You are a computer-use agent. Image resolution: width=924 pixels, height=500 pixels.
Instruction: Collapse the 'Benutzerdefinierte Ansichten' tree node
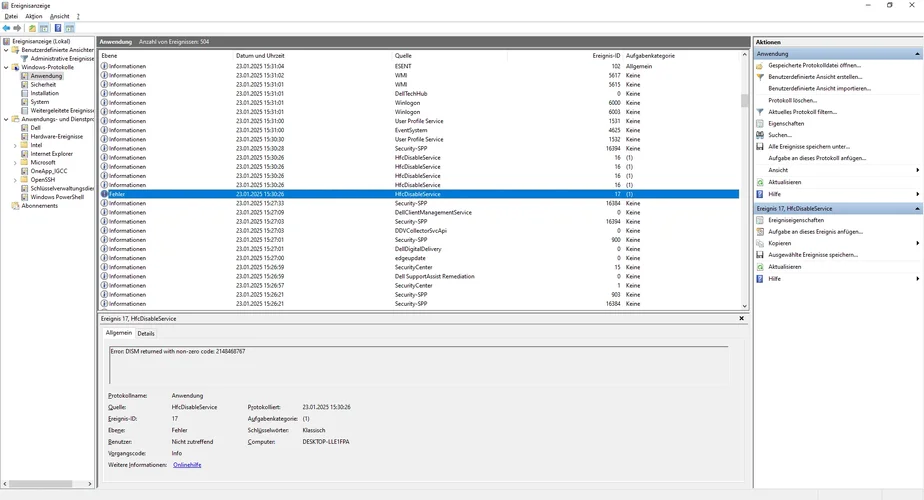tap(6, 50)
